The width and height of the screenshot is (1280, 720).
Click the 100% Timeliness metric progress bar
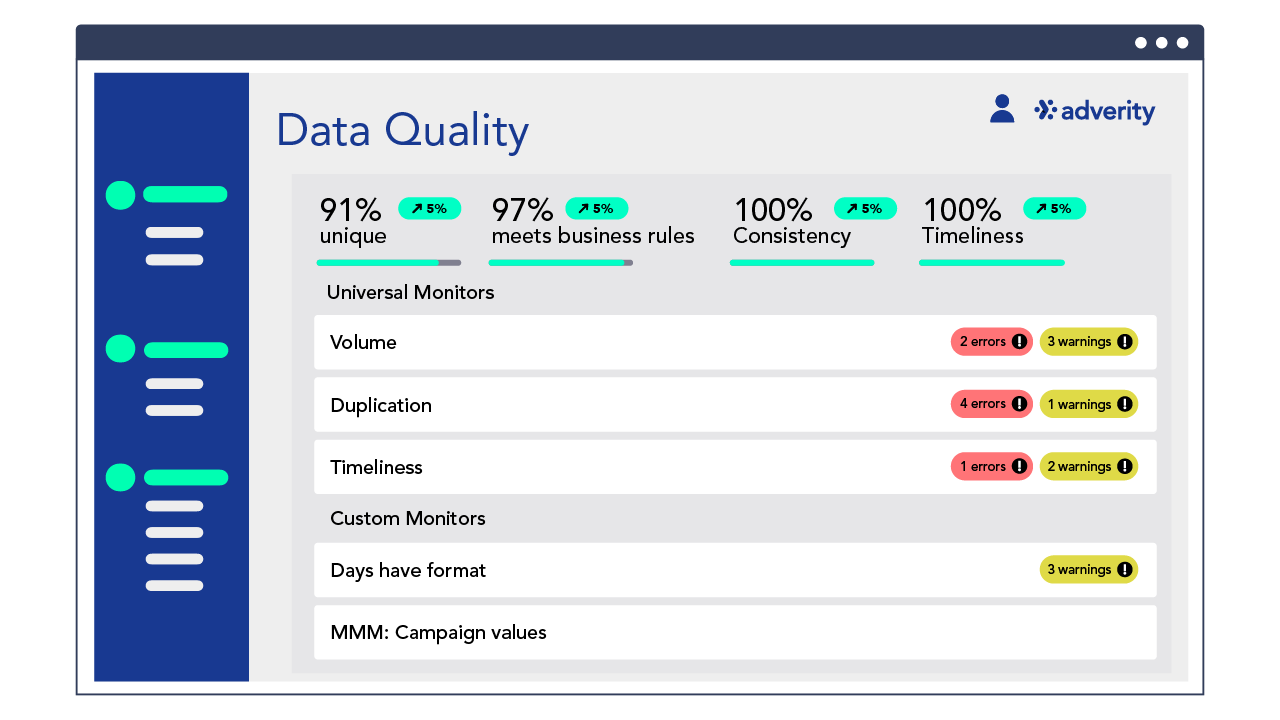pyautogui.click(x=991, y=263)
